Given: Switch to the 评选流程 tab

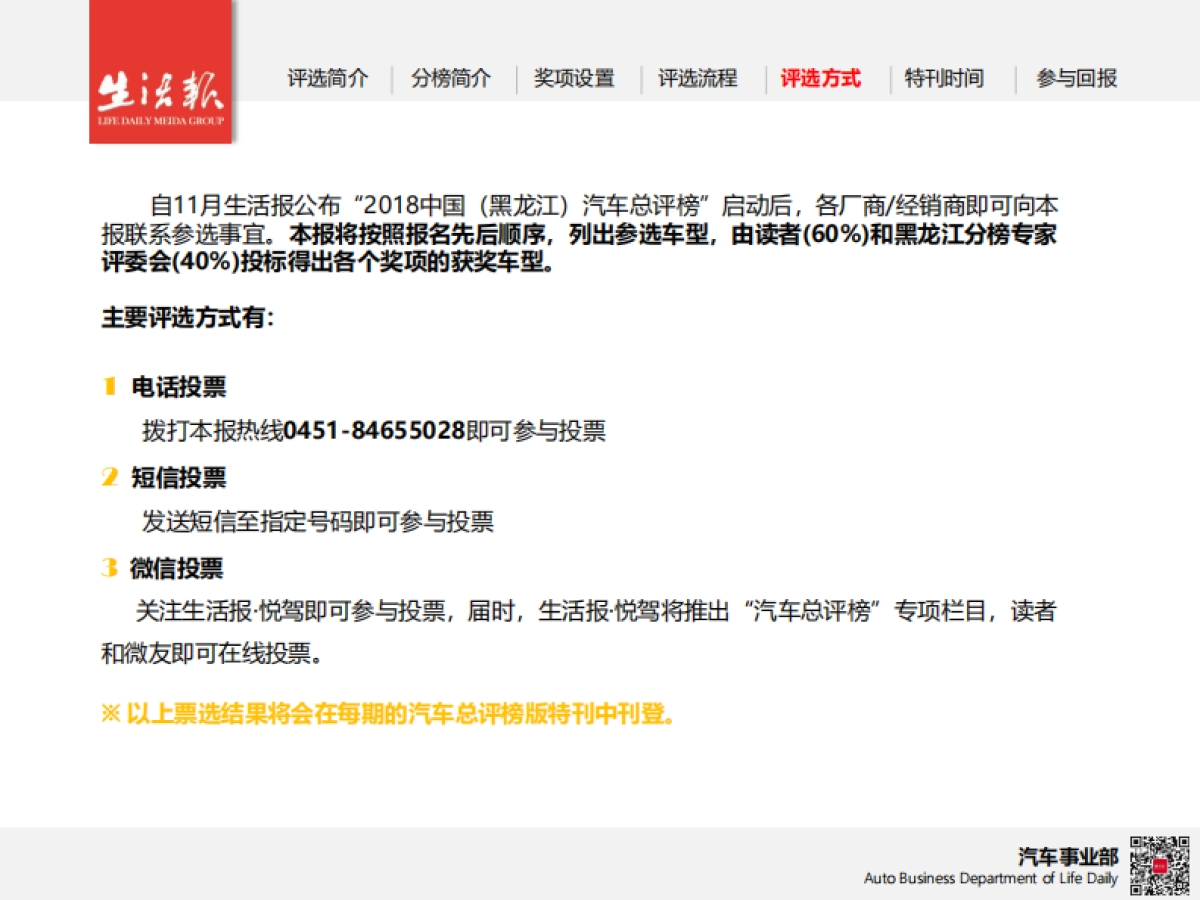Looking at the screenshot, I should click(698, 78).
